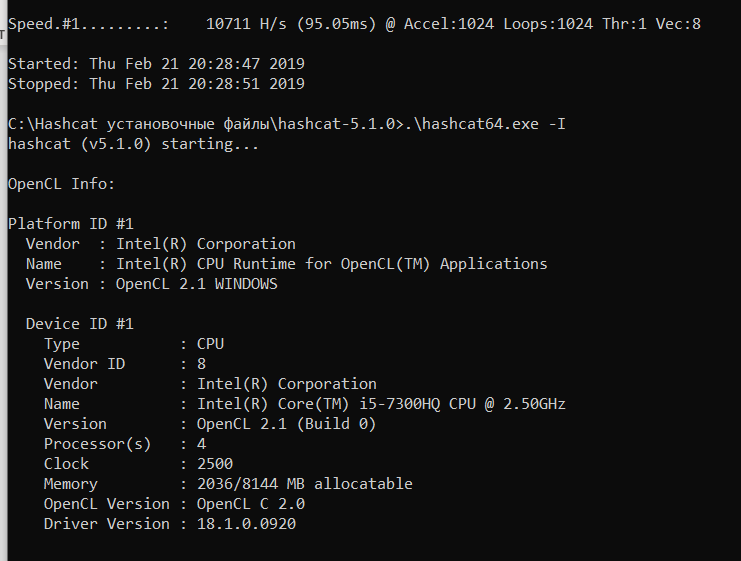Viewport: 741px width, 561px height.
Task: Click the device Vendor Intel(R) Corporation line
Action: coord(210,384)
